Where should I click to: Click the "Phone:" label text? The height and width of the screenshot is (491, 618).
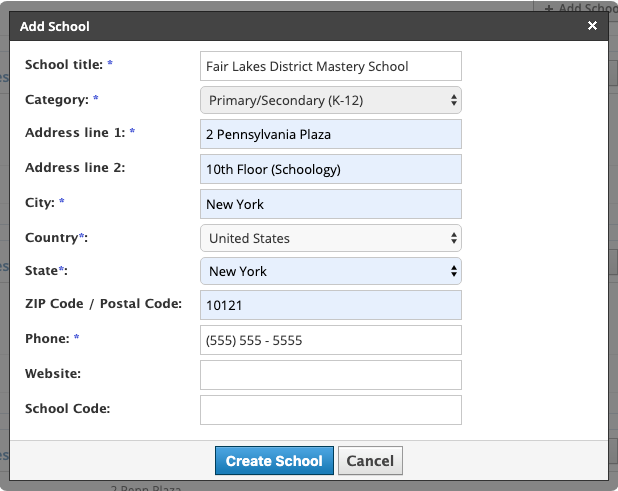[46, 339]
